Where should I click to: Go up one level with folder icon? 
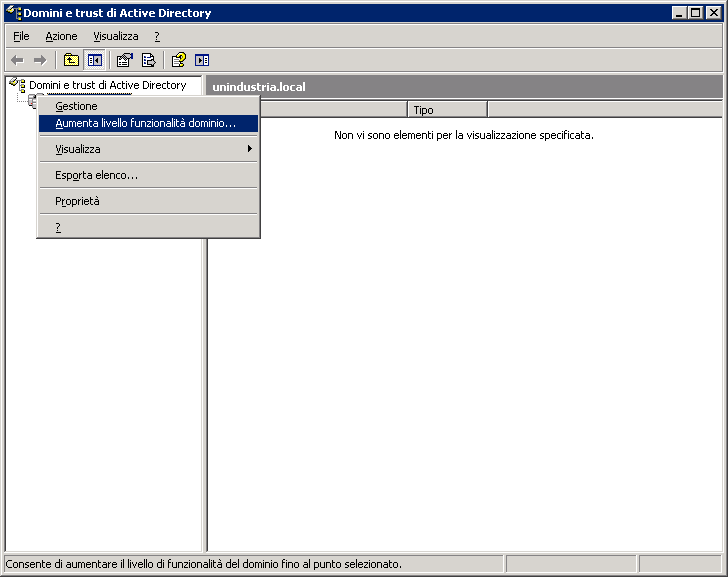(71, 60)
